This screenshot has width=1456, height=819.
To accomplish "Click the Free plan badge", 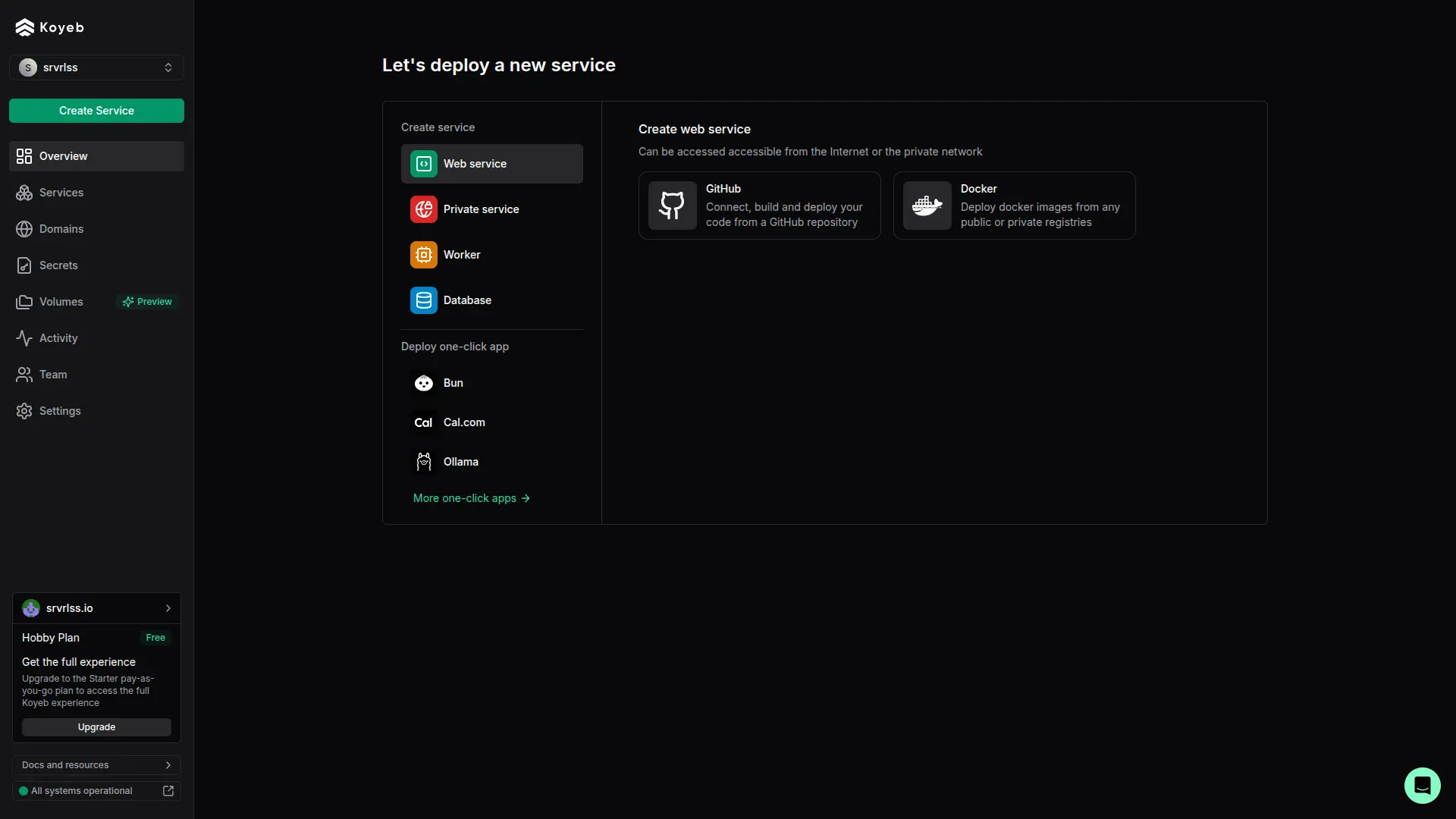I will coord(155,638).
